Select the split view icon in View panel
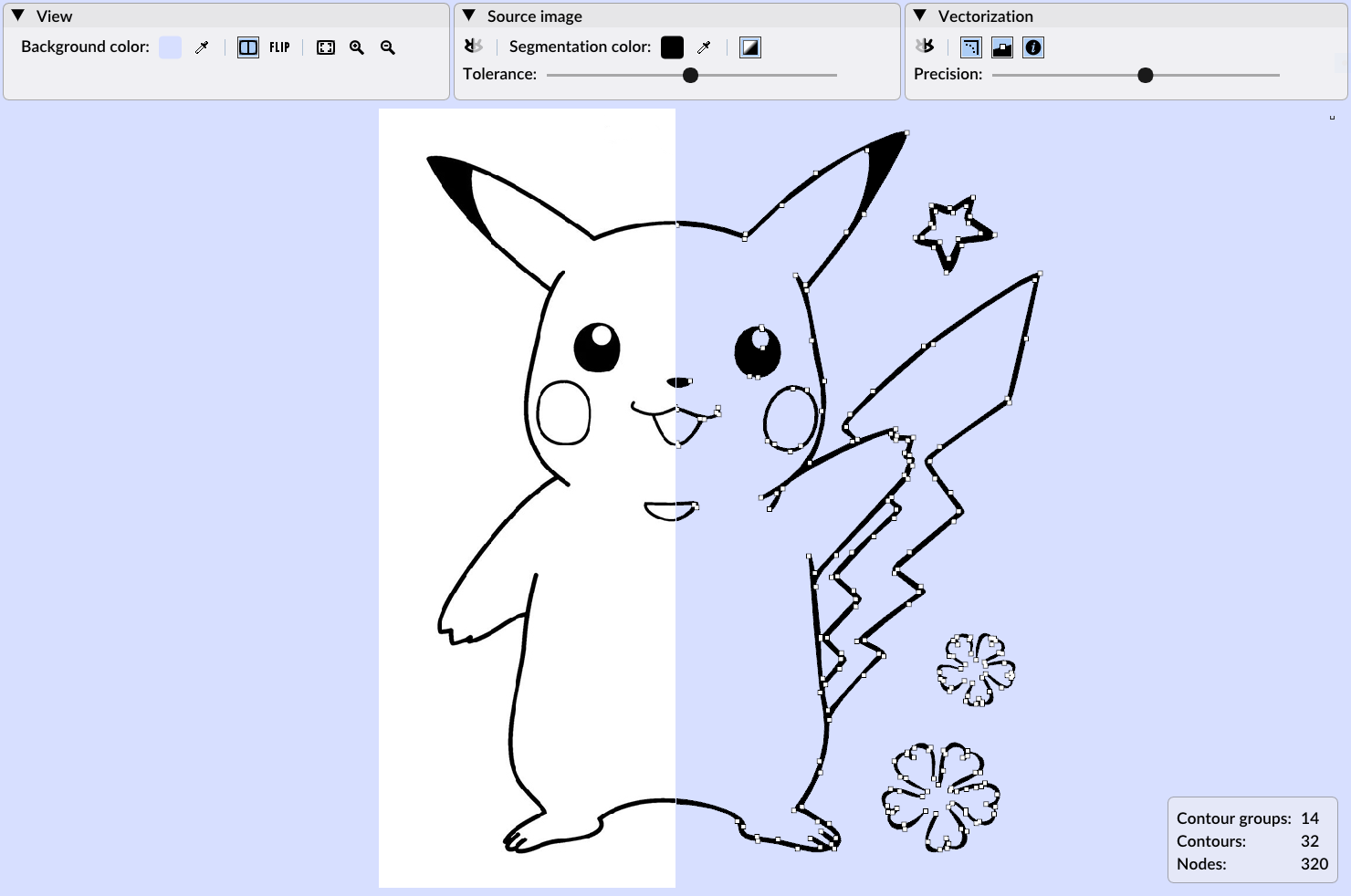The image size is (1351, 896). coord(248,47)
